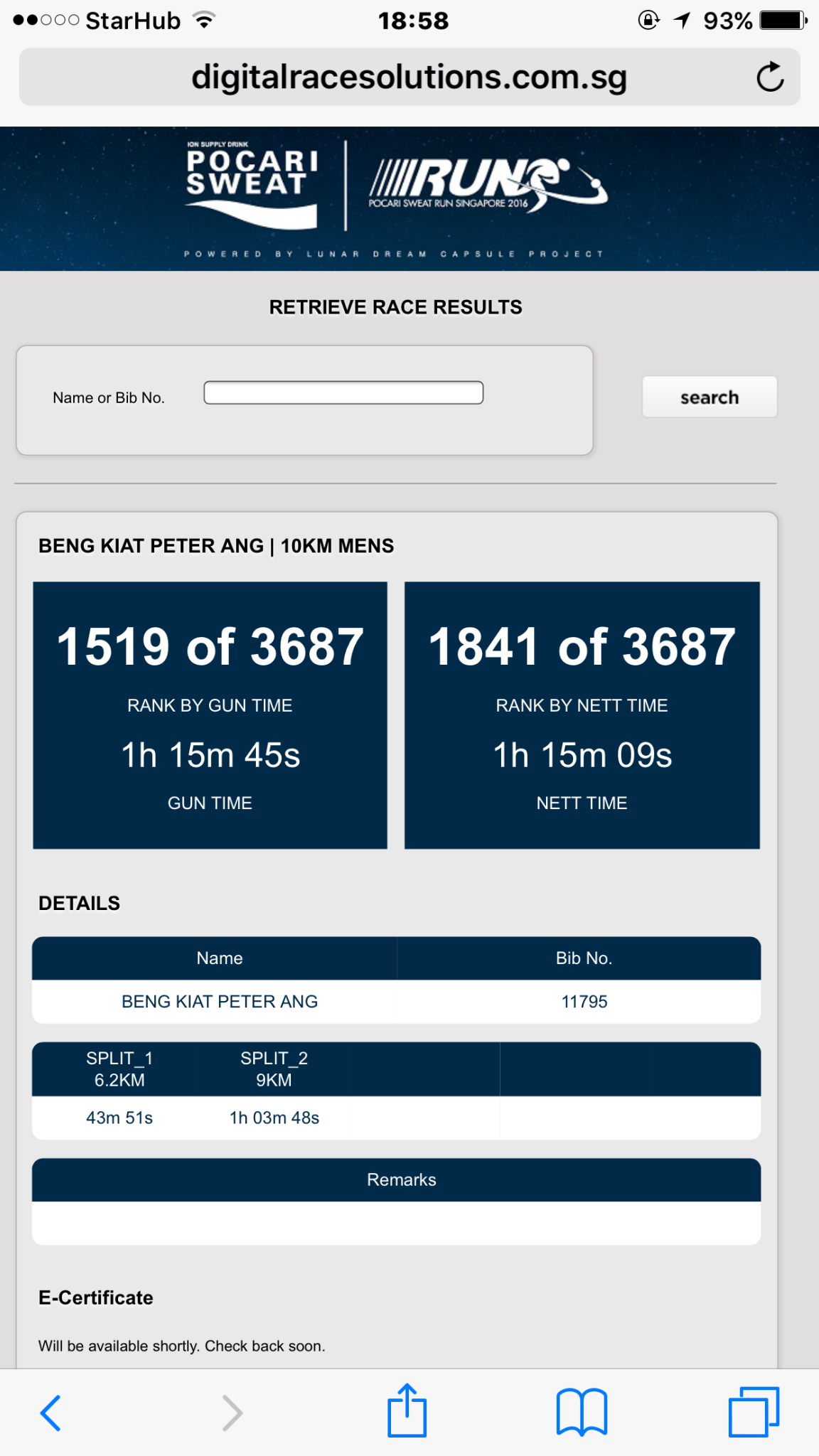
Task: Open the Safari share sheet icon
Action: coord(407,1410)
